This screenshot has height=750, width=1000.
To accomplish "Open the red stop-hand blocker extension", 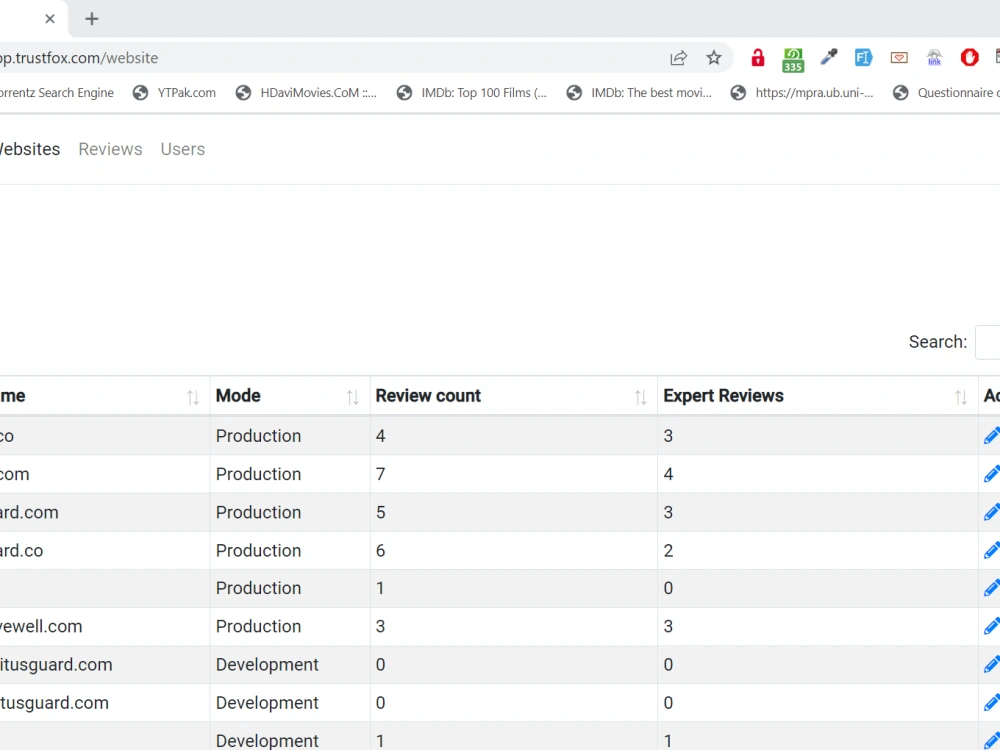I will pos(969,57).
